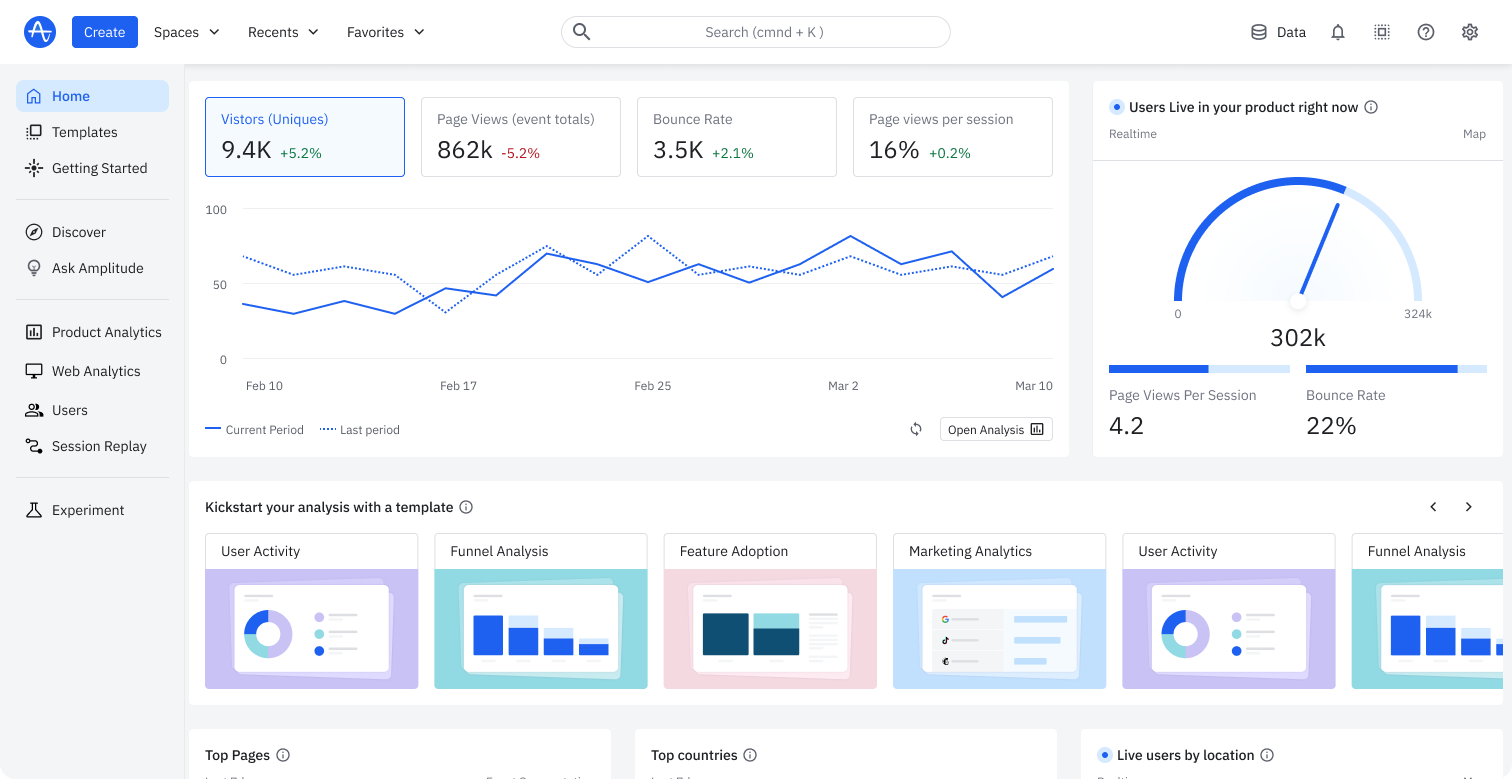
Task: Click the Product Analytics chart icon
Action: 34,332
